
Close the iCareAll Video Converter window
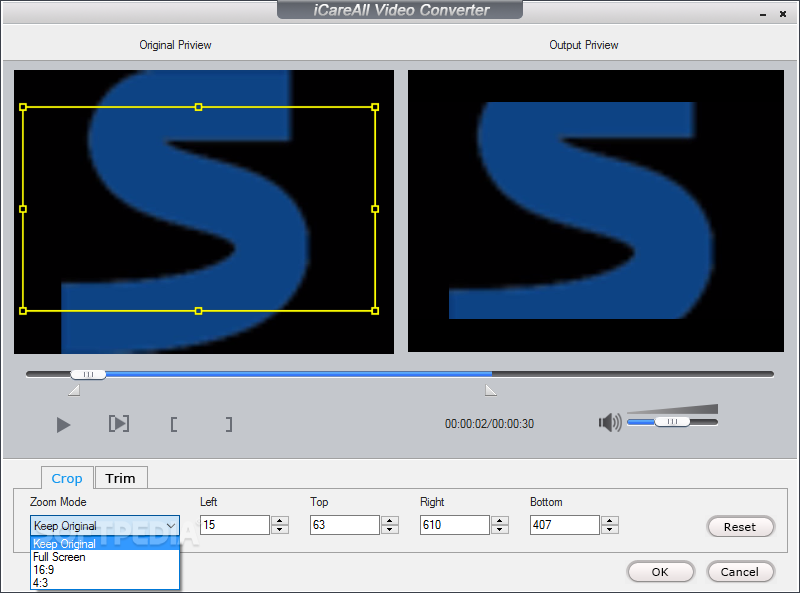coord(783,14)
